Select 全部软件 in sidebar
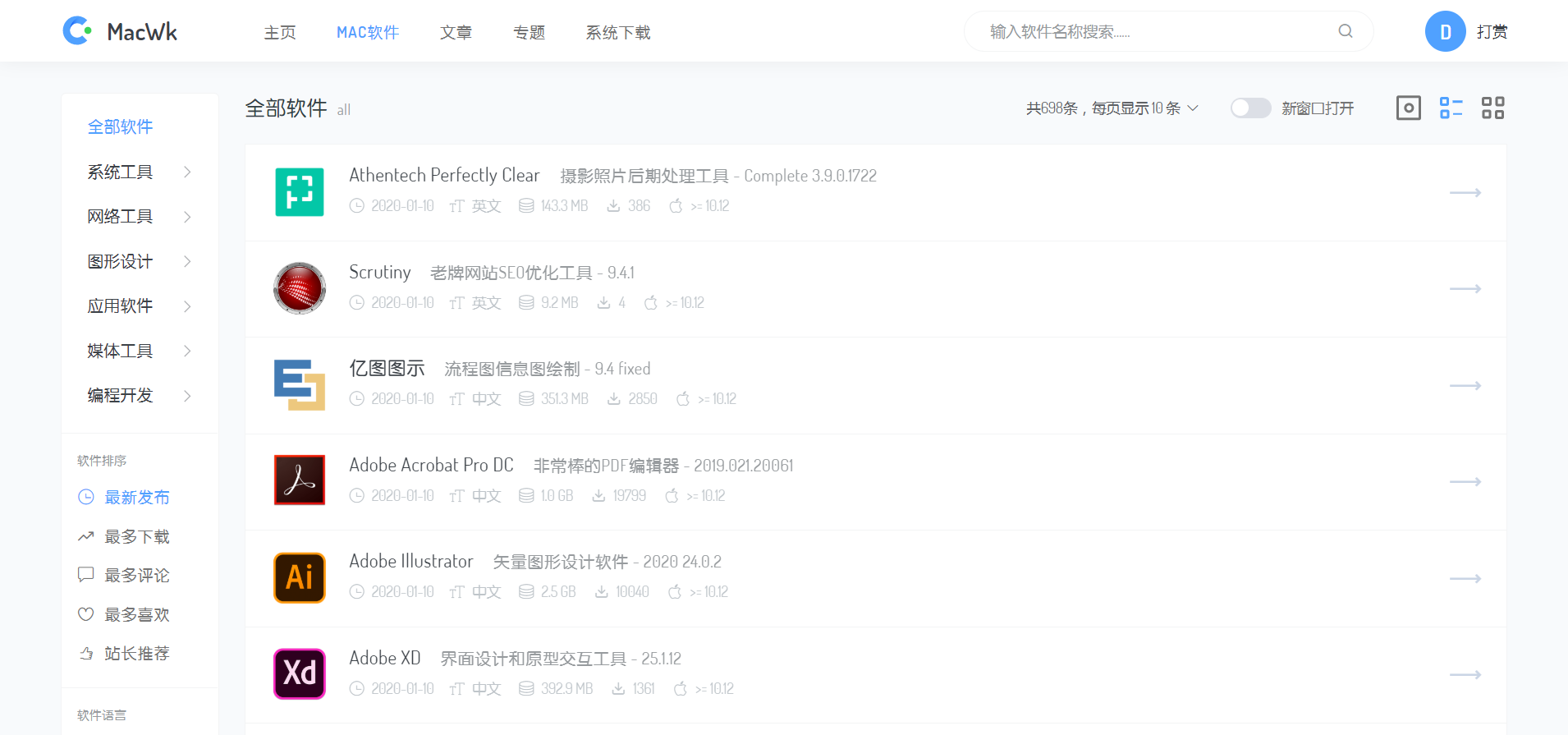The height and width of the screenshot is (735, 1568). 120,126
